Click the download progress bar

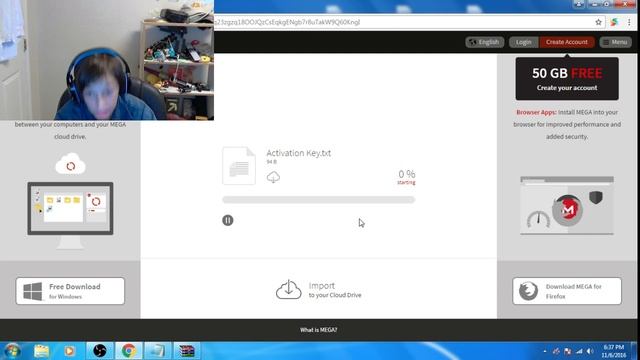[x=318, y=200]
